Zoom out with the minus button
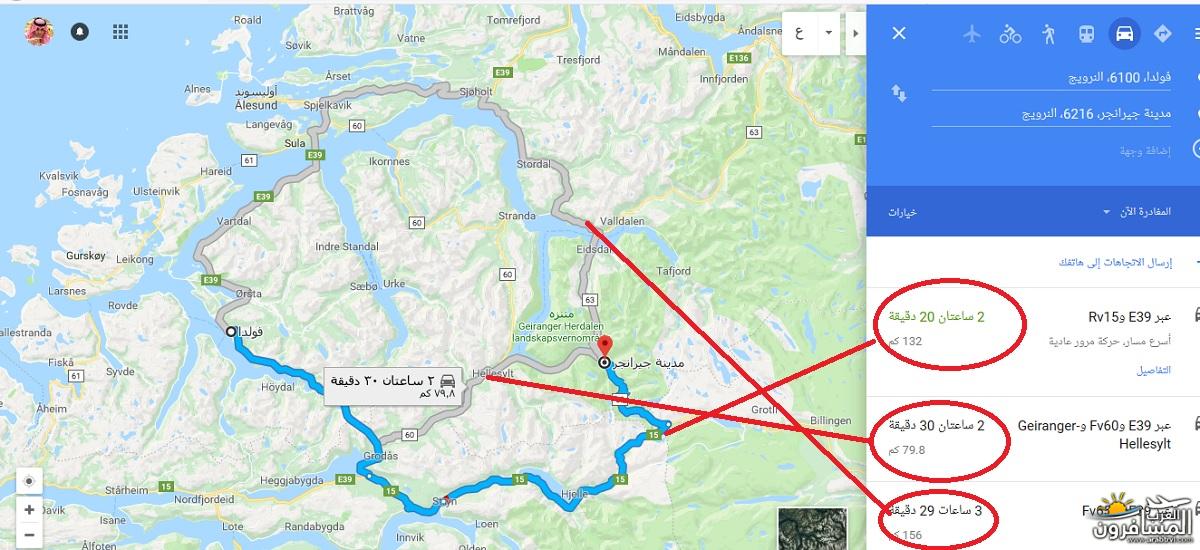1200x550 pixels. [29, 533]
